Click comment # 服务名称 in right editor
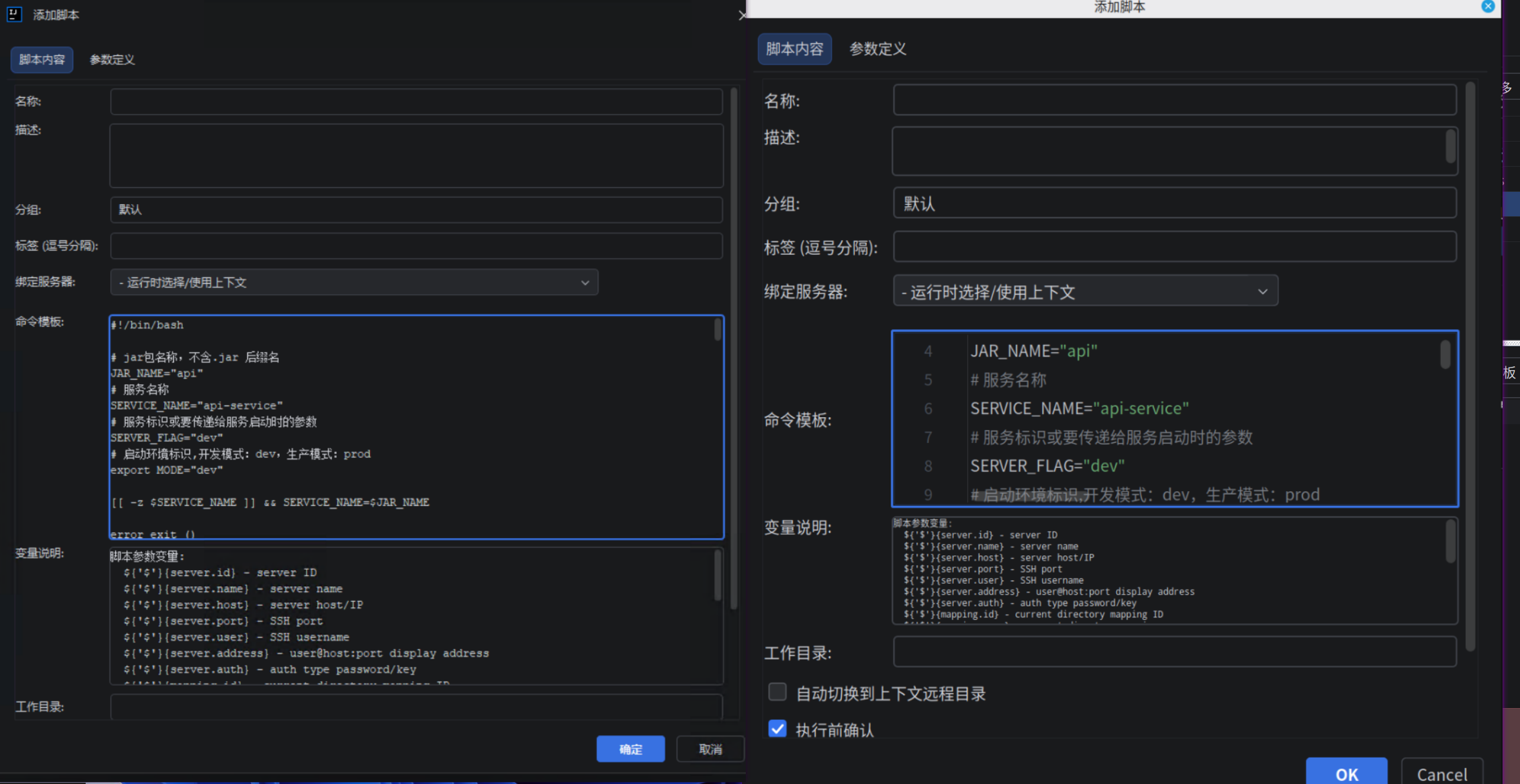This screenshot has width=1520, height=784. [1008, 380]
